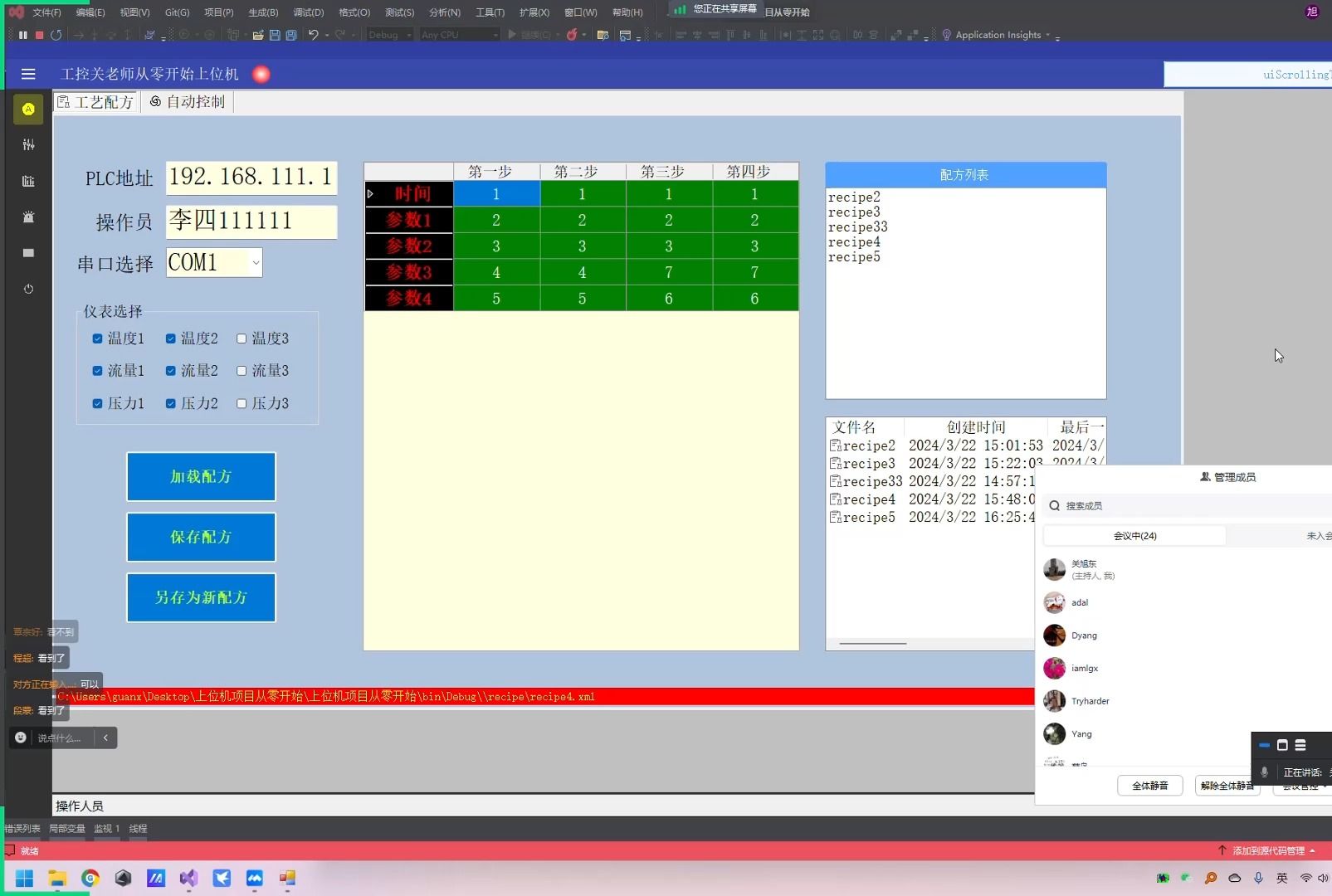Select the 会议中(24) members tab
The width and height of the screenshot is (1332, 896).
[x=1134, y=536]
